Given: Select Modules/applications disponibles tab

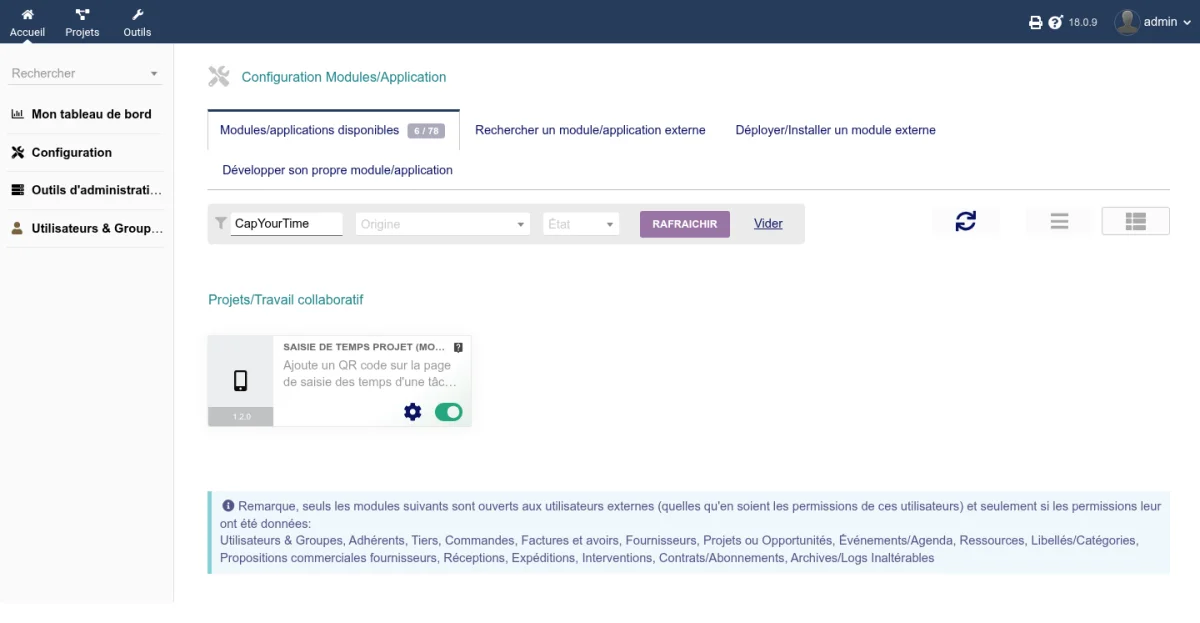Looking at the screenshot, I should [x=334, y=130].
